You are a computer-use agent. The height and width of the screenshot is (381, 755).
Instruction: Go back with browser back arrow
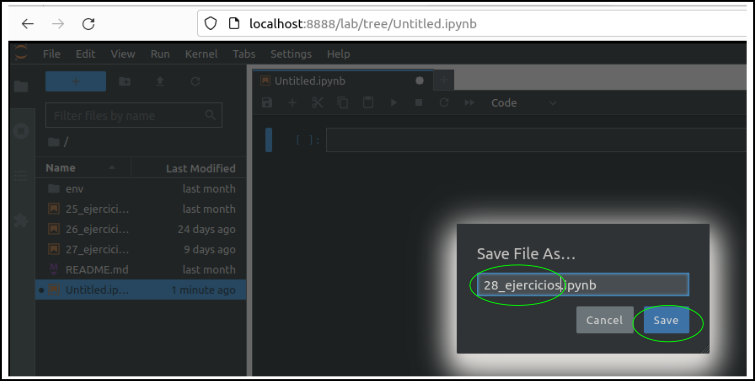[28, 24]
